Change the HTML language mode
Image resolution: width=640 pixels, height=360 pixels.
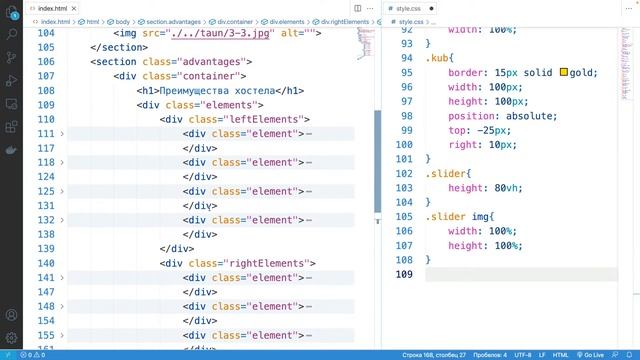(560, 355)
